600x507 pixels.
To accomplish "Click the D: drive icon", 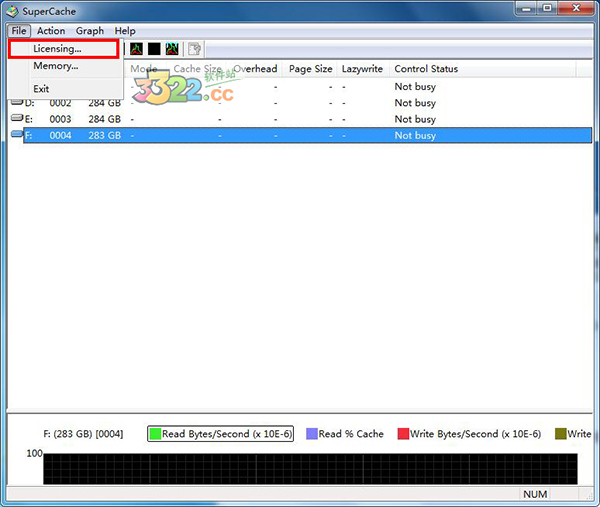I will click(x=16, y=102).
